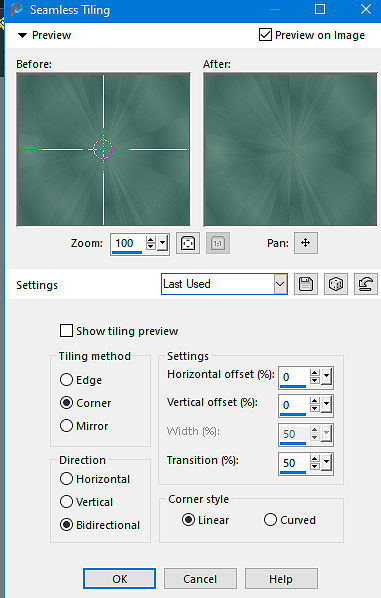Increase Transition percentage with up spinner
This screenshot has width=381, height=598.
coord(315,459)
